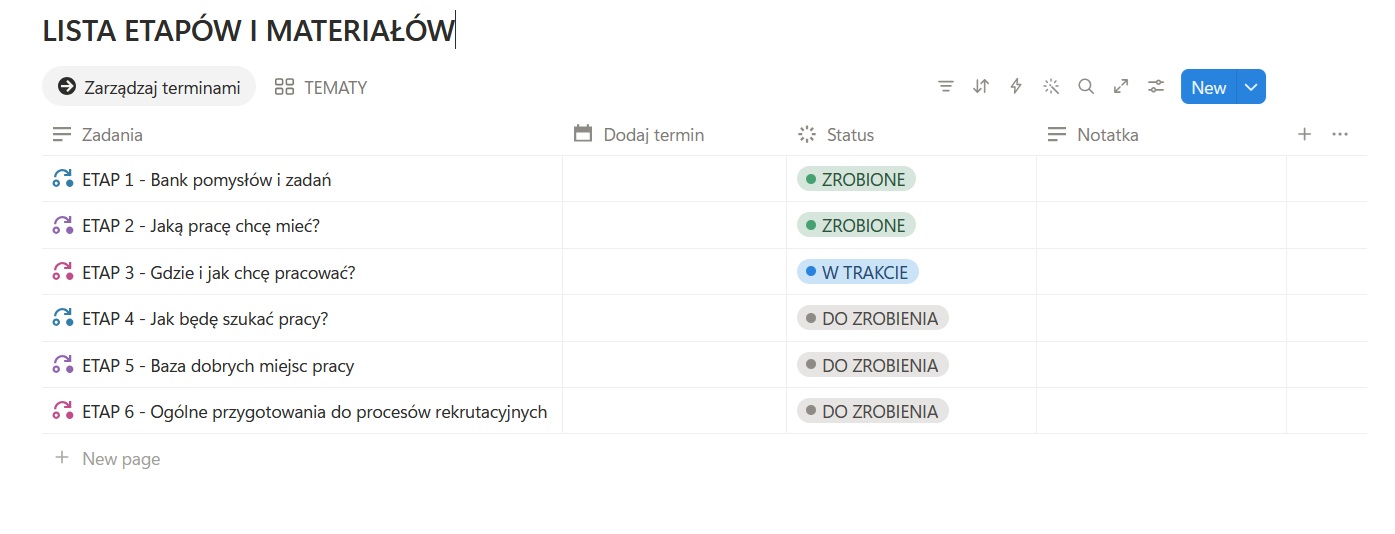The height and width of the screenshot is (534, 1395).
Task: Open view settings sliders icon
Action: click(1156, 87)
